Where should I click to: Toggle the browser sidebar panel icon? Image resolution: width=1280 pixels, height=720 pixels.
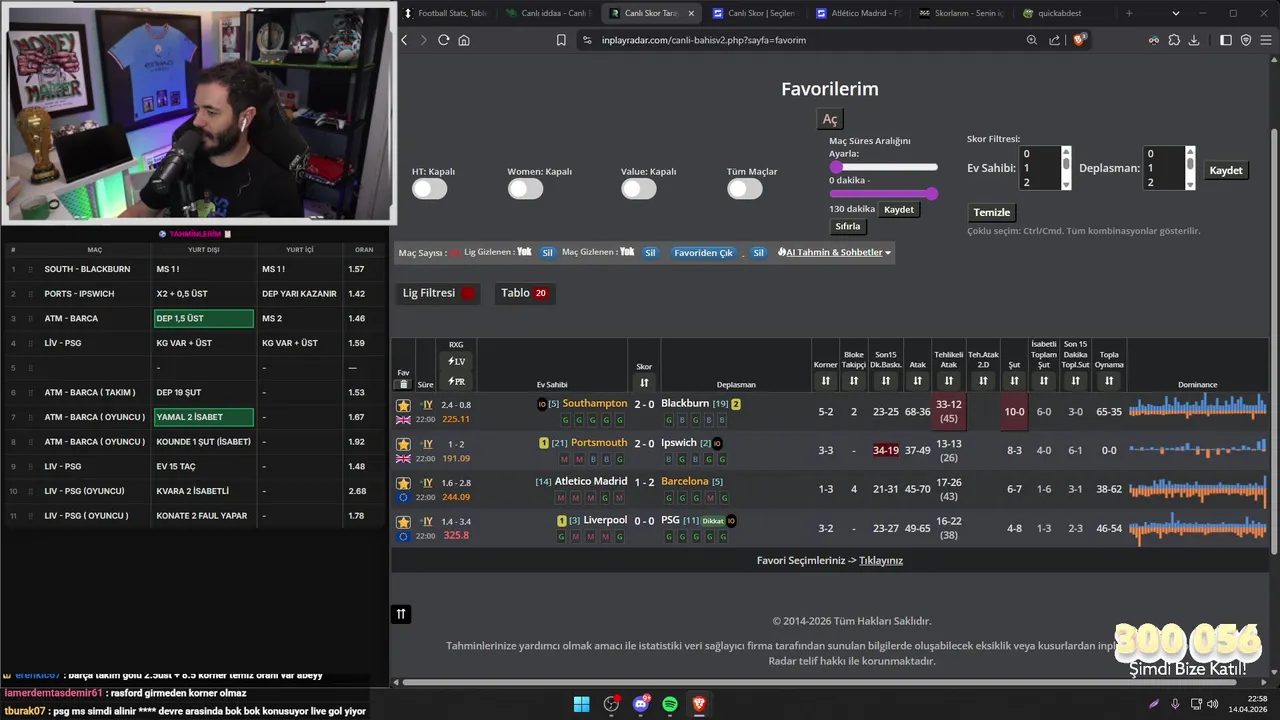[x=1226, y=40]
